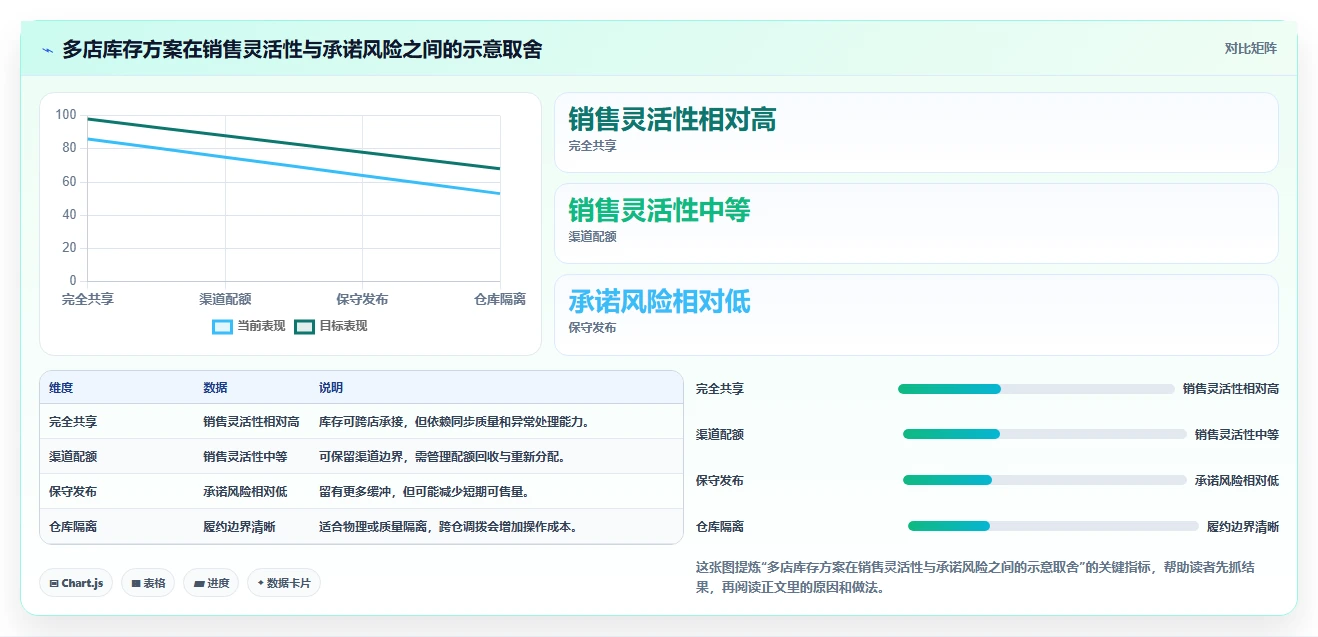Click the 维度 table column header
Image resolution: width=1318 pixels, height=637 pixels.
tap(61, 388)
